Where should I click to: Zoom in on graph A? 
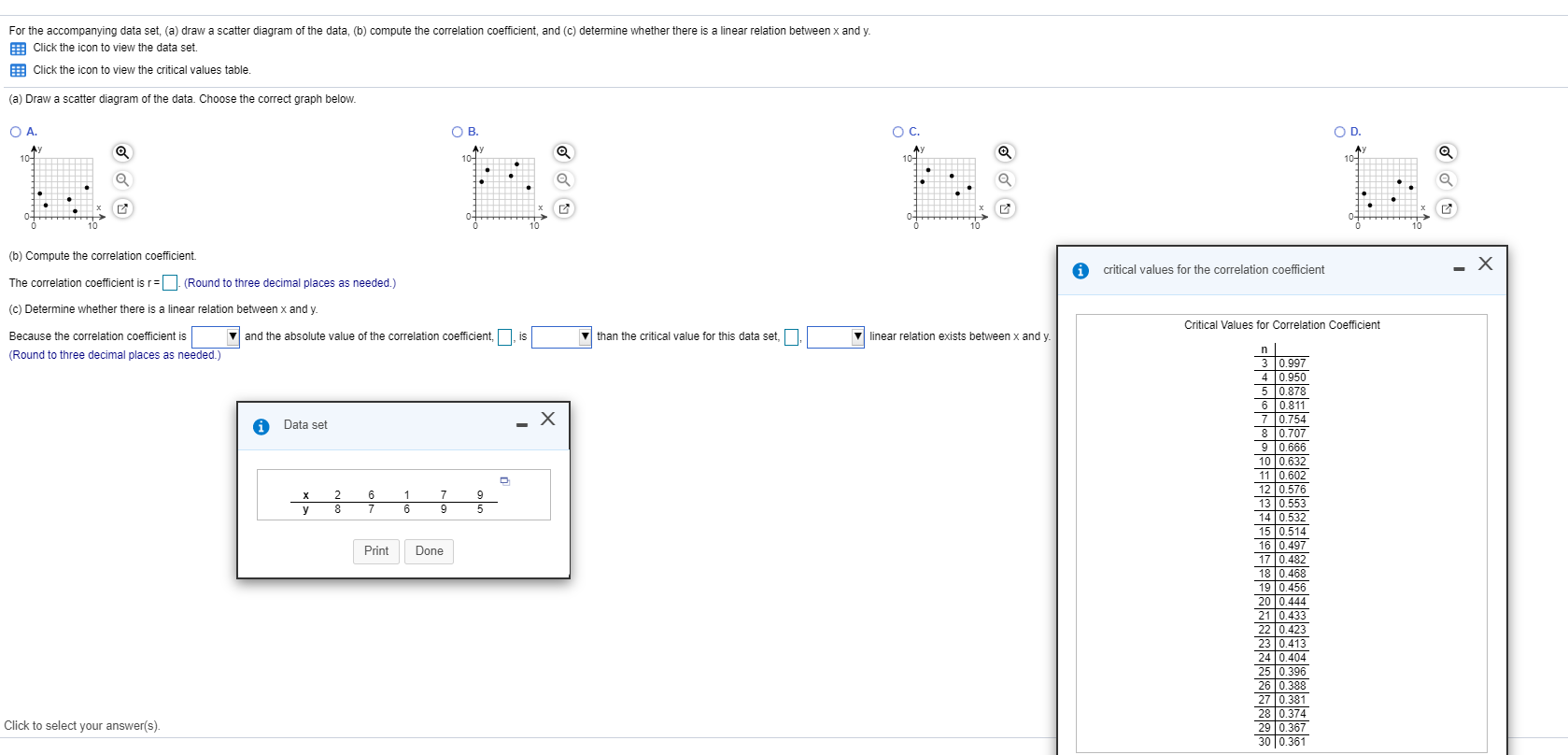tap(122, 152)
